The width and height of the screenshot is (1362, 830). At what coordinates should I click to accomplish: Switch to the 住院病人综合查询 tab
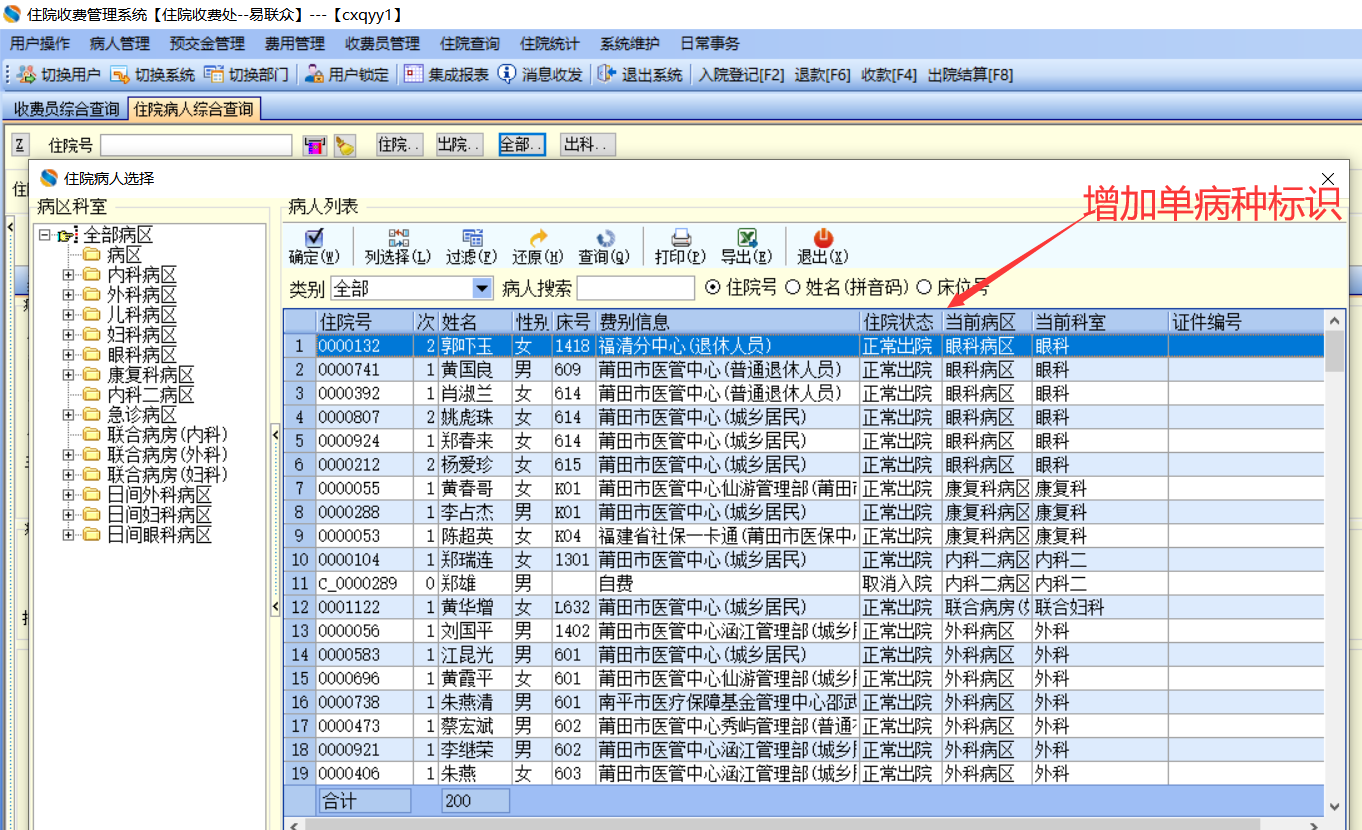click(194, 109)
